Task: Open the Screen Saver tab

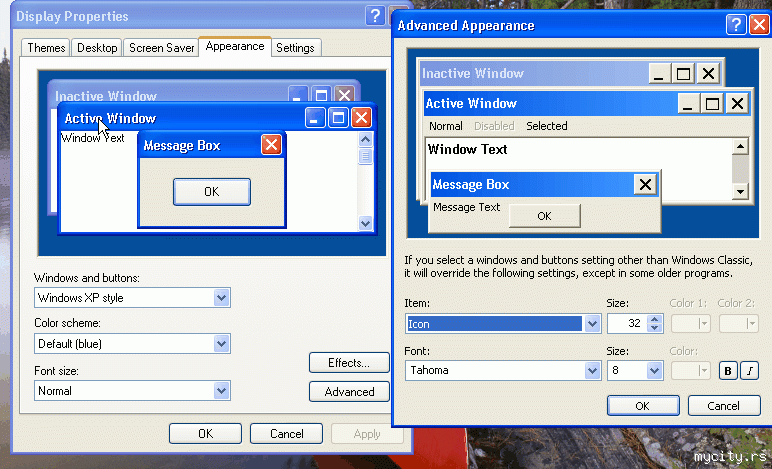Action: (161, 48)
